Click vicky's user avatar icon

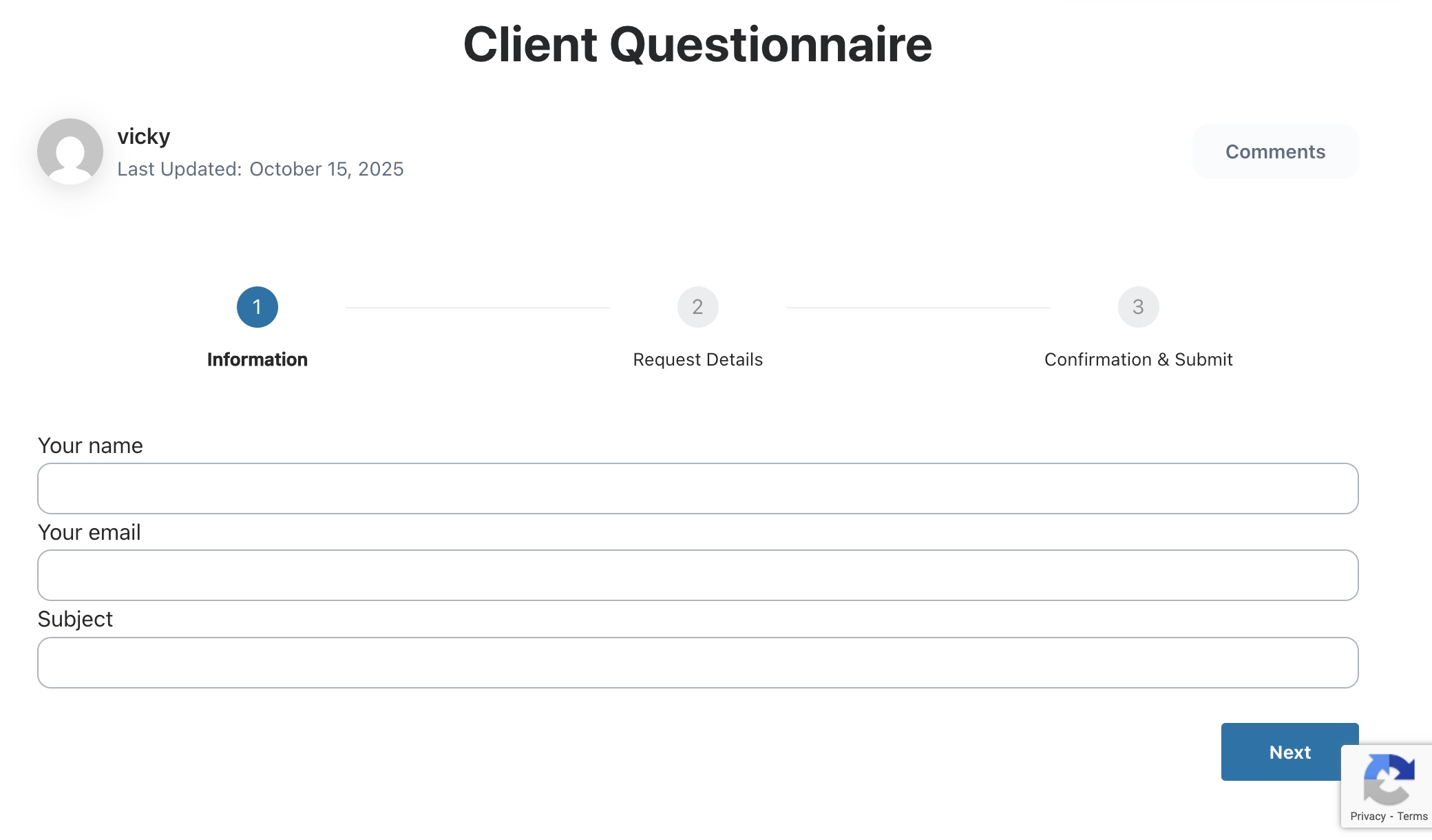coord(70,151)
